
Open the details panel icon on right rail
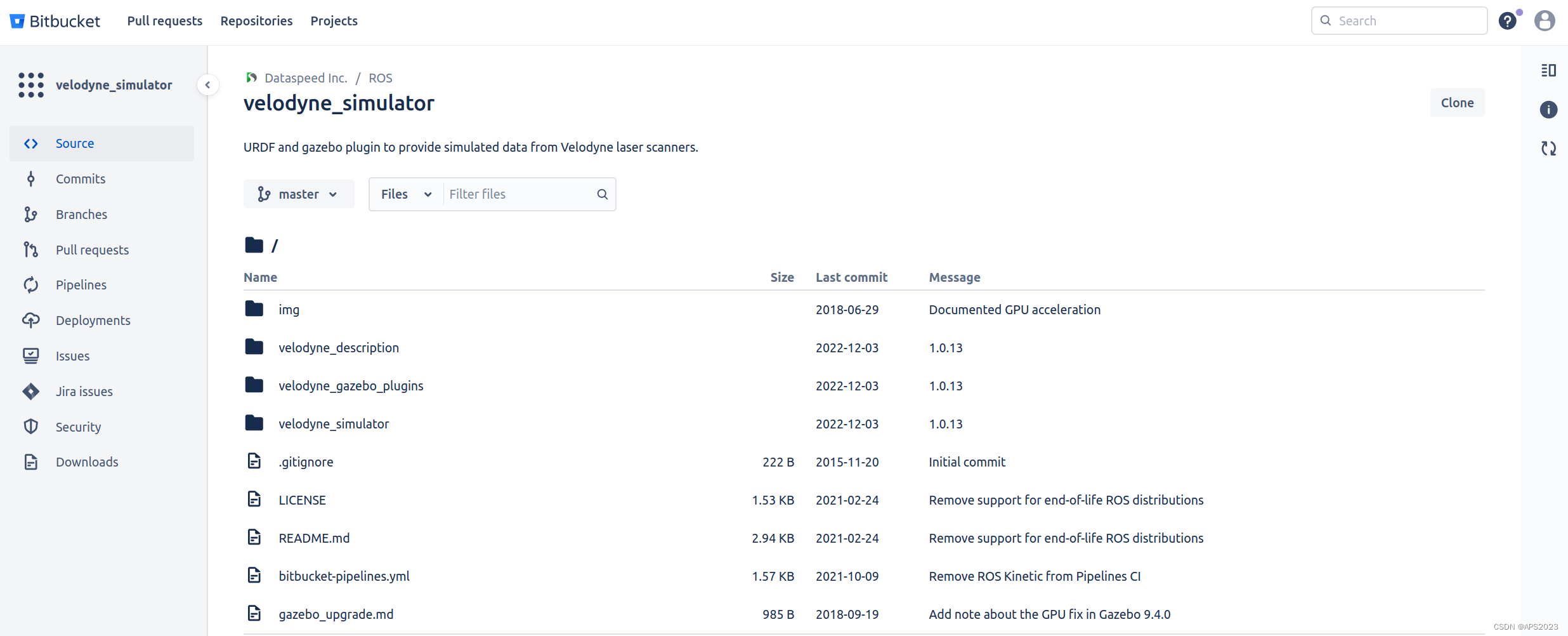click(x=1548, y=70)
